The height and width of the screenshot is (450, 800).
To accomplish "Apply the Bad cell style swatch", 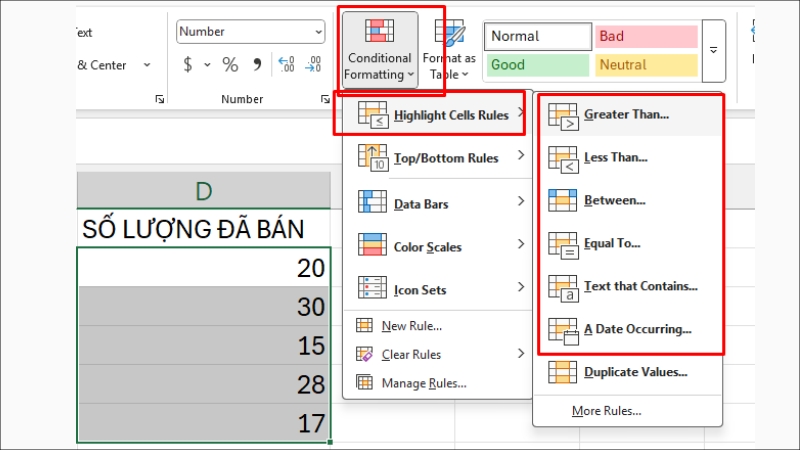I will tap(645, 37).
